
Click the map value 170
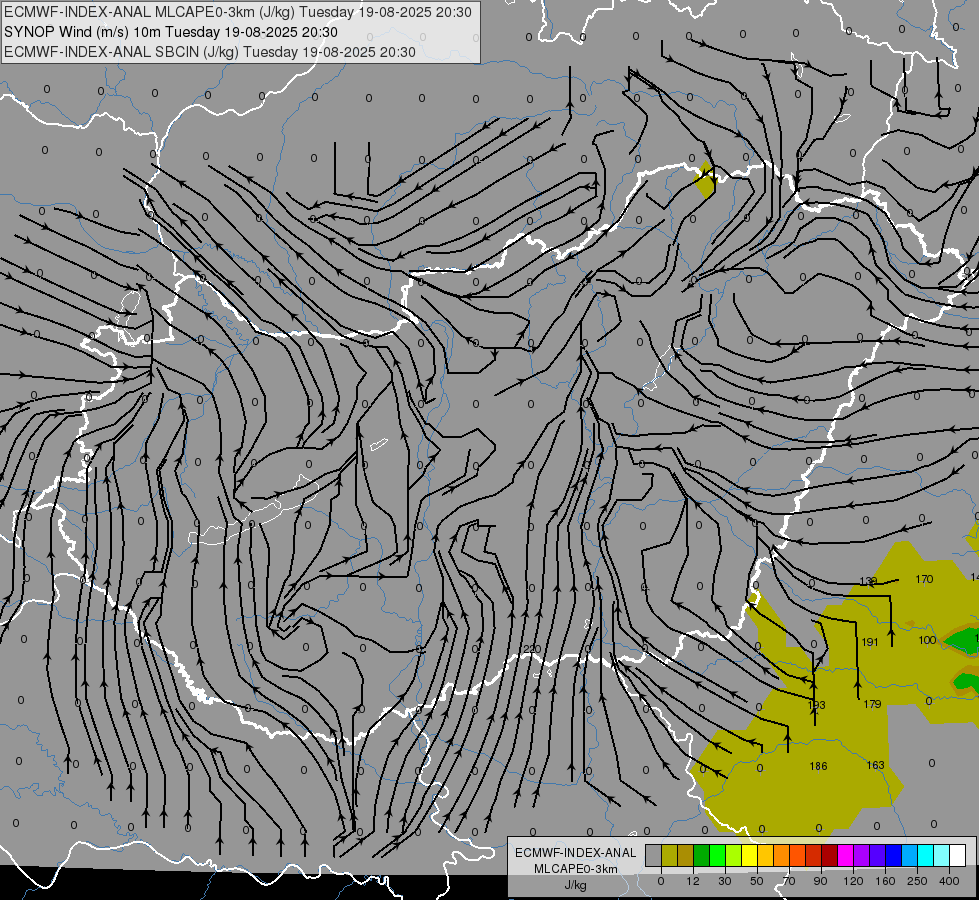click(x=924, y=579)
